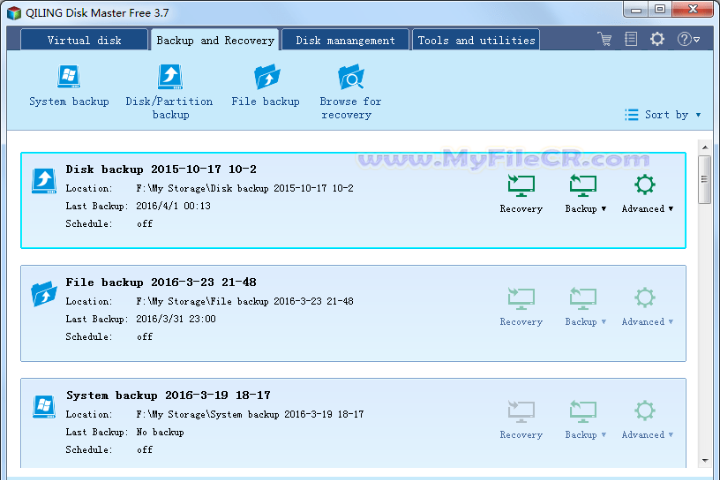Click last backup time '2016/3/31 23:00'
Viewport: 720px width, 480px height.
tap(176, 319)
